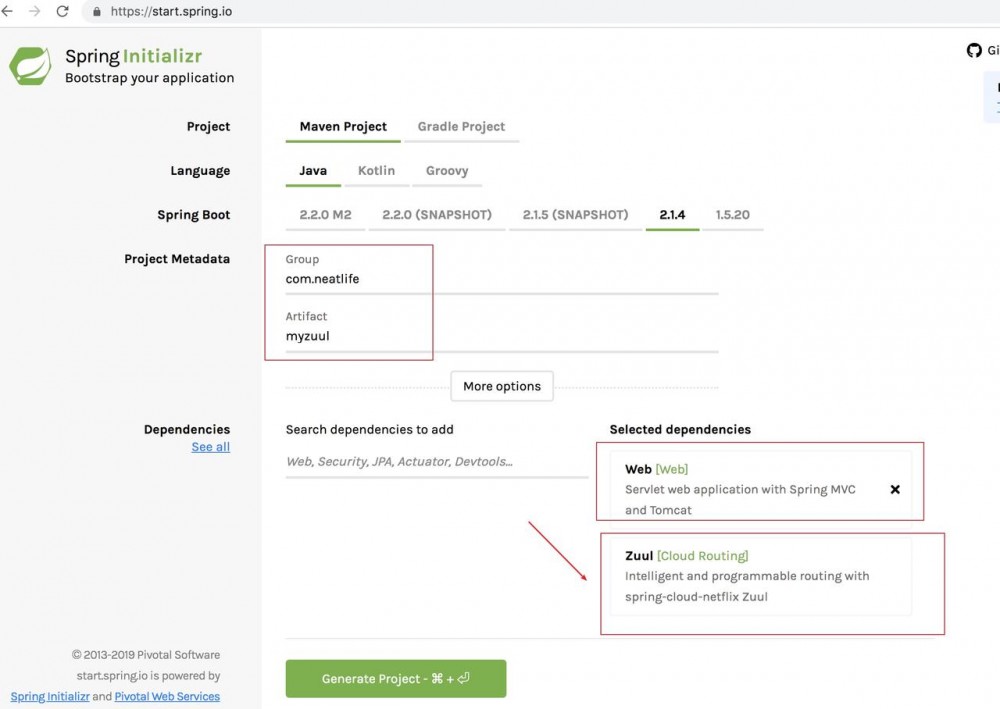Screen dimensions: 1000x709
Task: Remove the Web dependency with the X
Action: click(895, 489)
